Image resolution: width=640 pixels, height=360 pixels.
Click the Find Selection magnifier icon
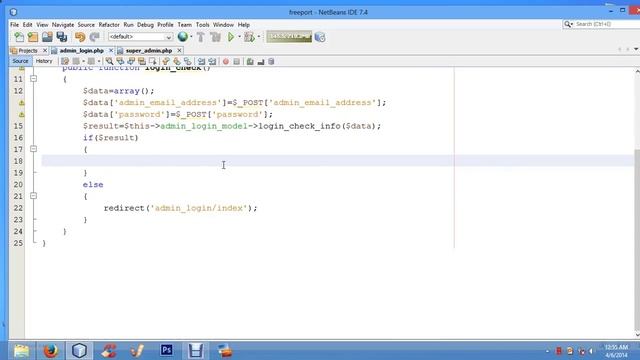(x=109, y=61)
